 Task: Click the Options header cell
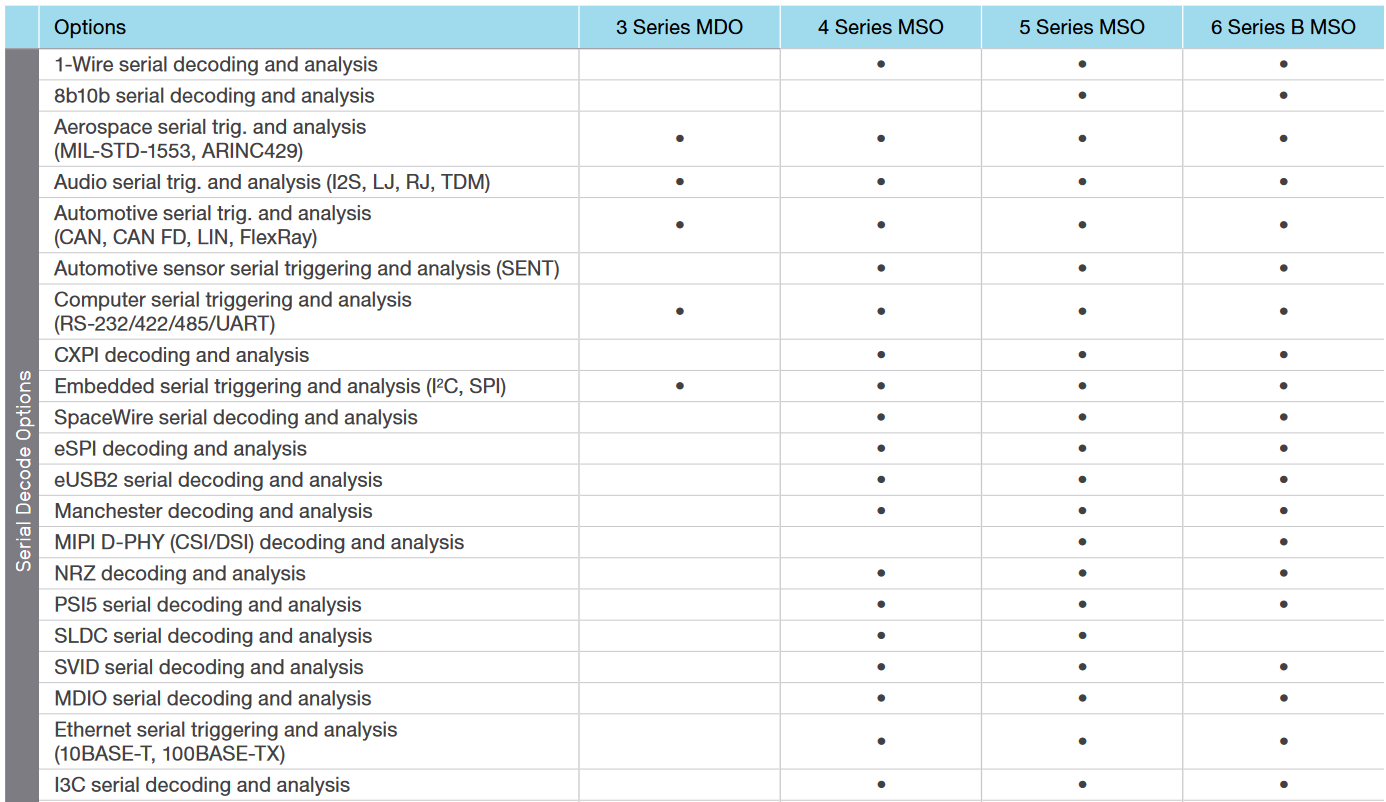tap(90, 27)
